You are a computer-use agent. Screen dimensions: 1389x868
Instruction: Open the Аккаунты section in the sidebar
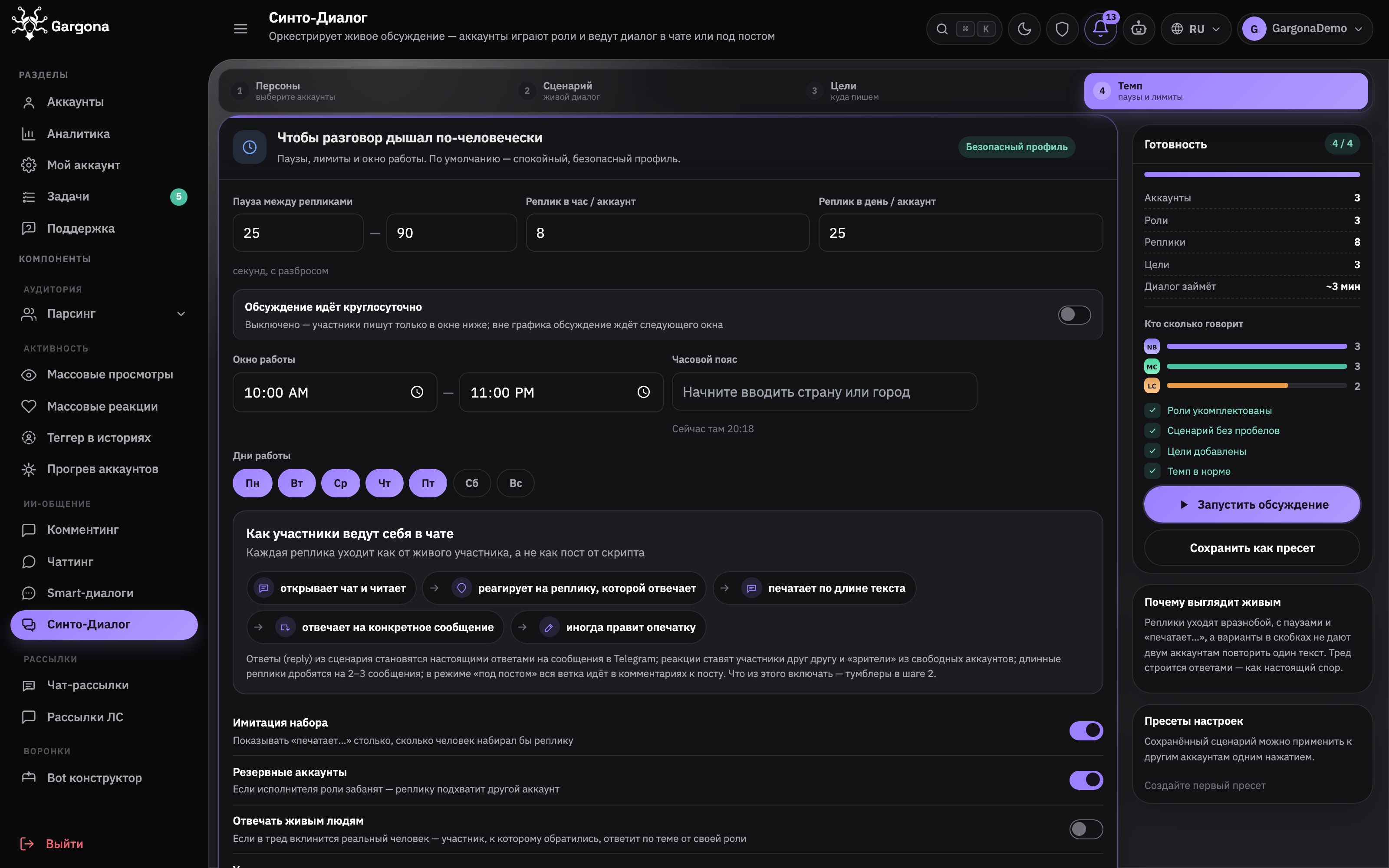pyautogui.click(x=104, y=102)
